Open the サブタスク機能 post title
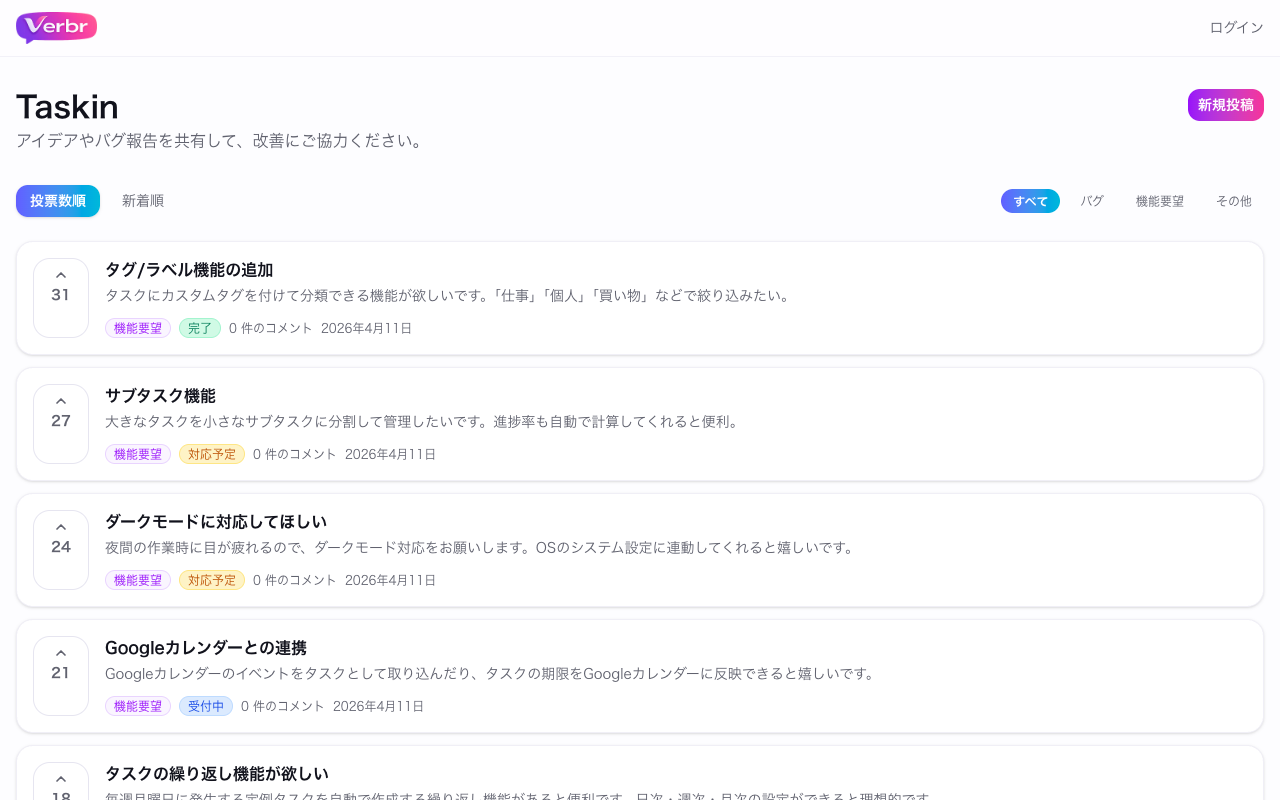The image size is (1280, 800). coord(160,396)
